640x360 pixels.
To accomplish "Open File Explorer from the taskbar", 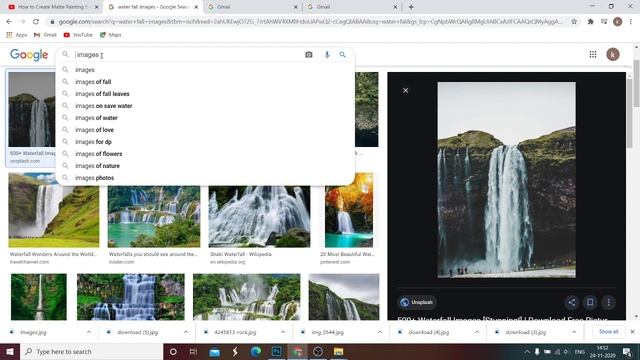I will click(x=338, y=351).
